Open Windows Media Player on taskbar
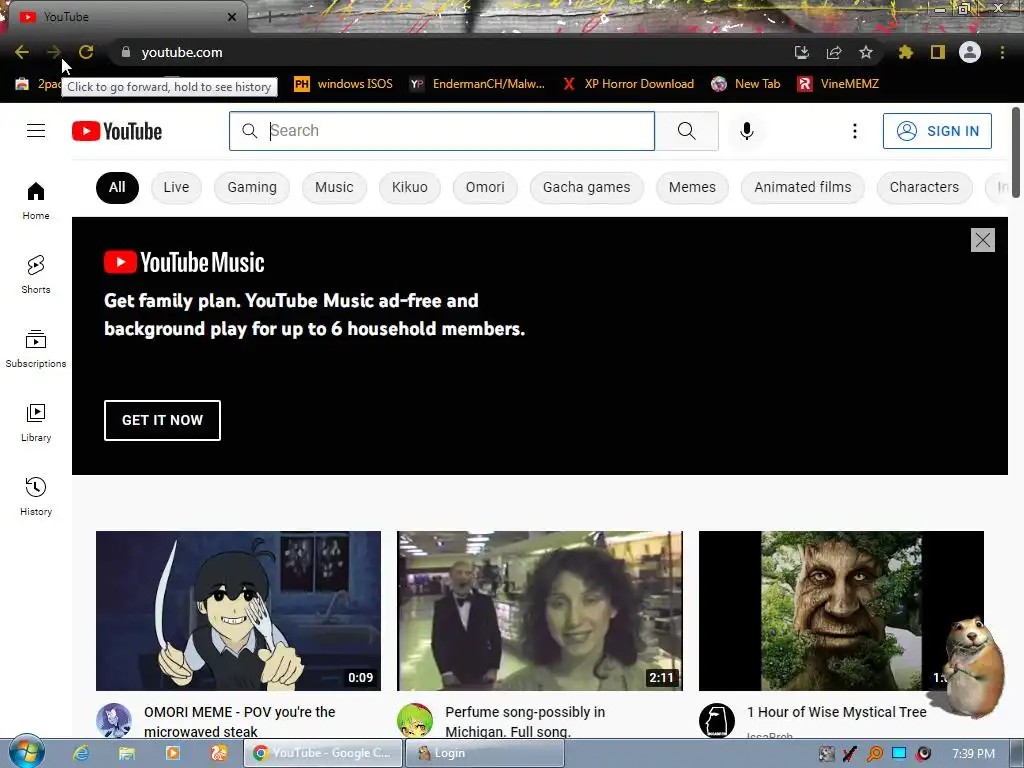The image size is (1024, 768). point(173,753)
